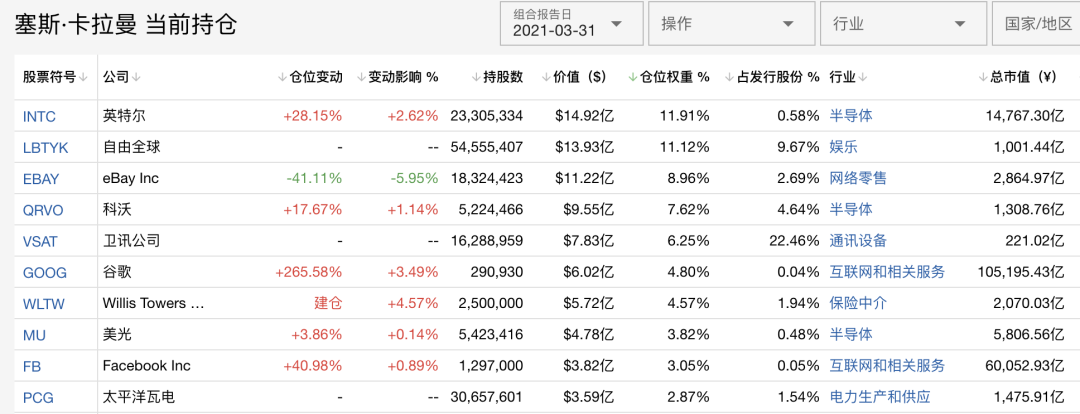Click share count 23,305,334
The width and height of the screenshot is (1080, 414).
486,116
